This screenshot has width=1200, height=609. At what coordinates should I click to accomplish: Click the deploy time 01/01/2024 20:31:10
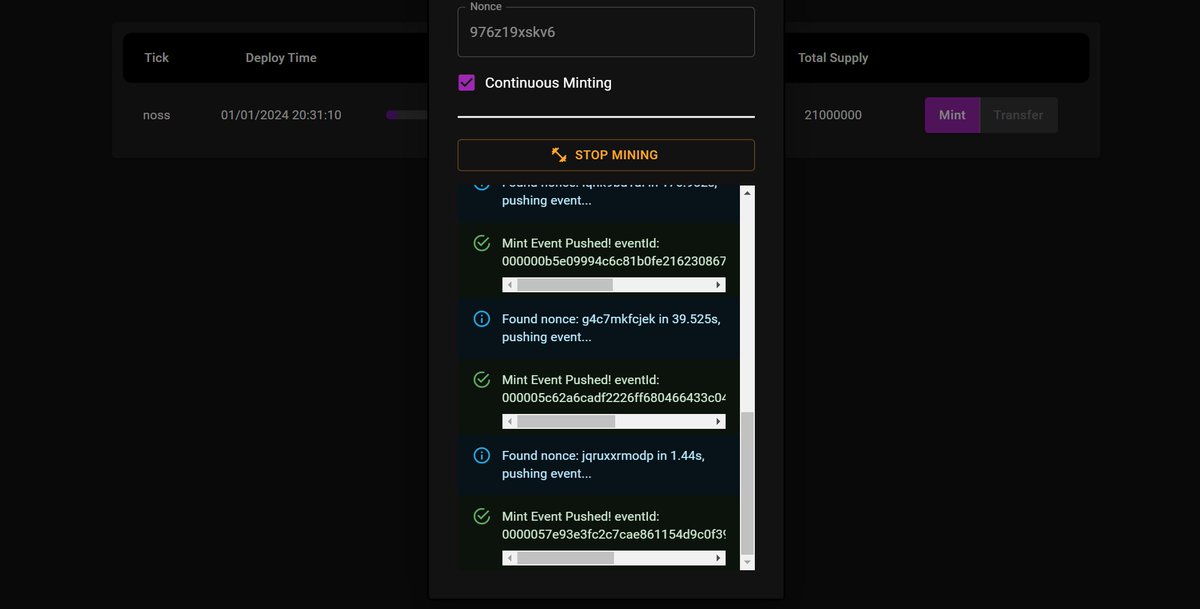[281, 115]
